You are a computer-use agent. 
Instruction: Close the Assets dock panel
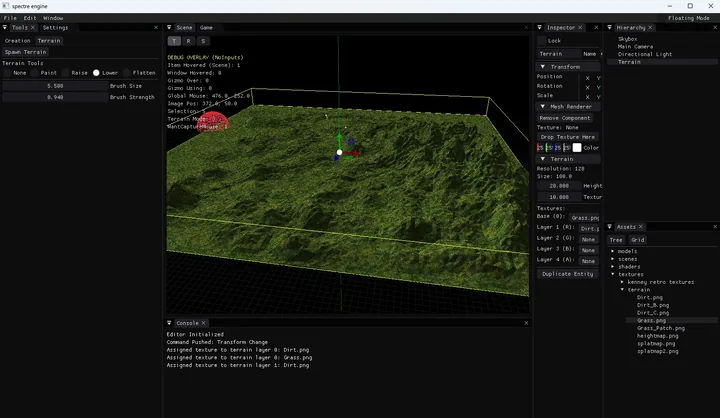(x=714, y=227)
